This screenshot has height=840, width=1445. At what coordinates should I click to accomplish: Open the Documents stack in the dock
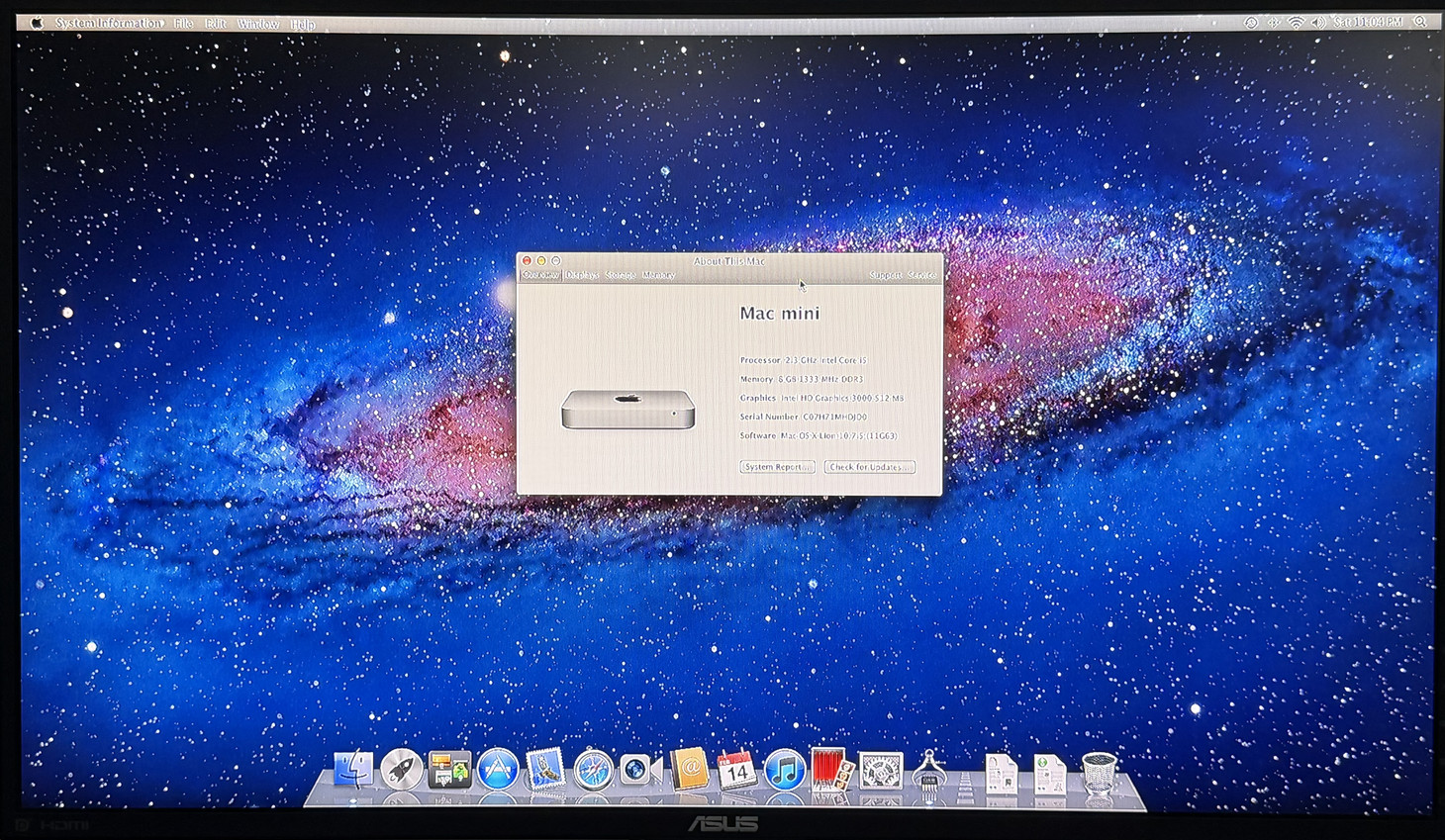pyautogui.click(x=1002, y=773)
